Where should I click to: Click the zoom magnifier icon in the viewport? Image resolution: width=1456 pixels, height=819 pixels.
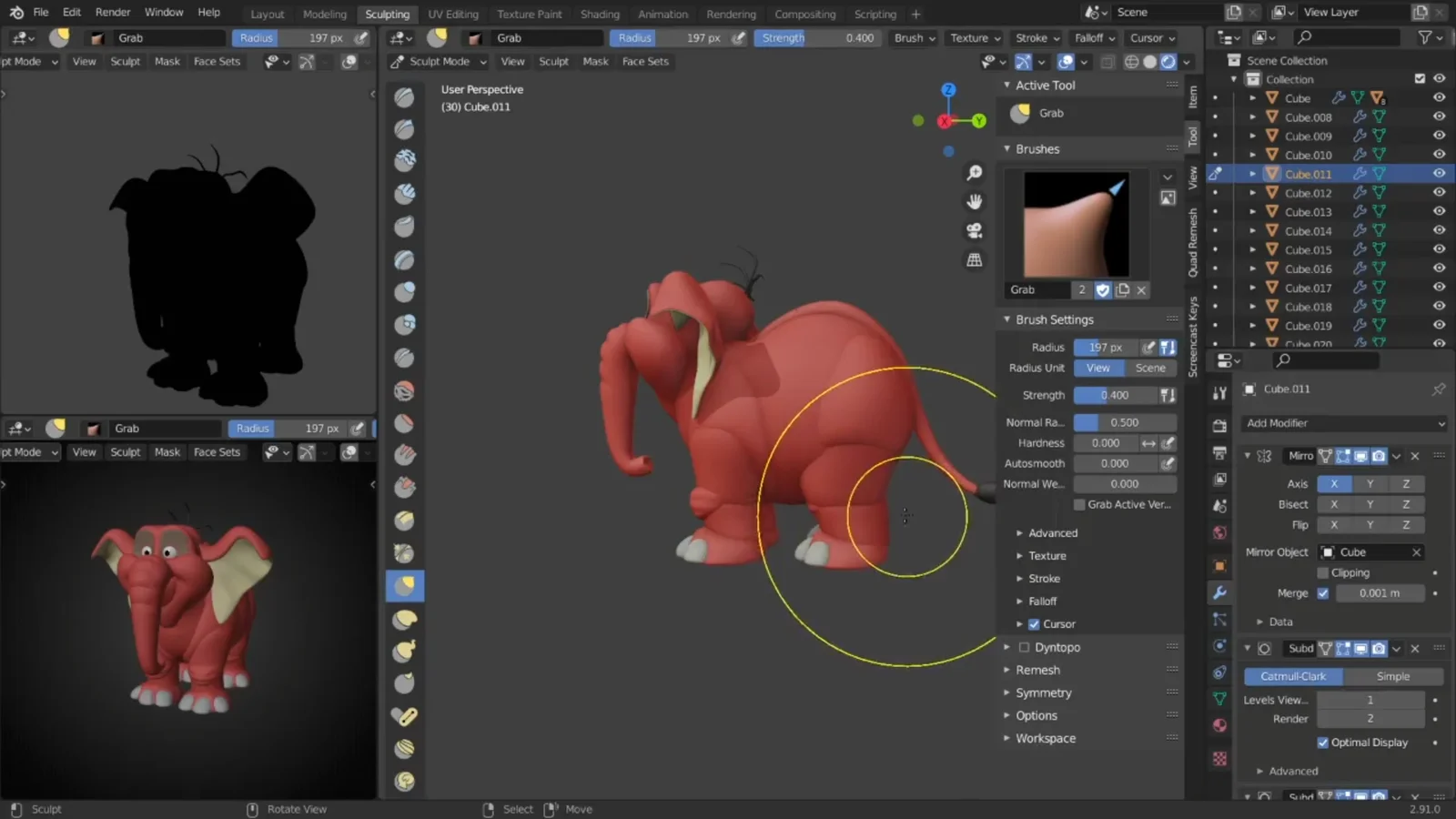point(975,172)
